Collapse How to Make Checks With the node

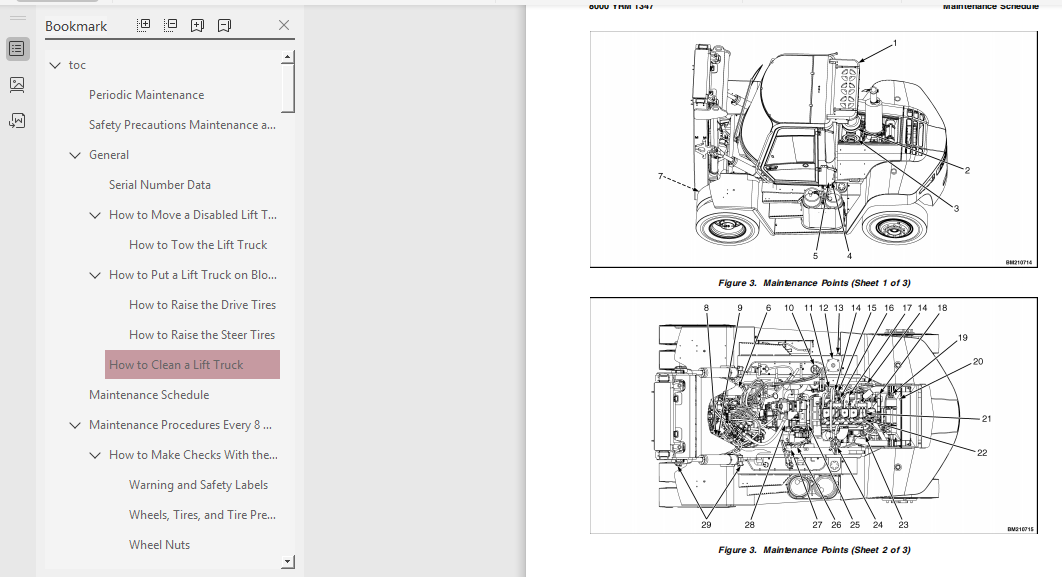click(x=95, y=455)
